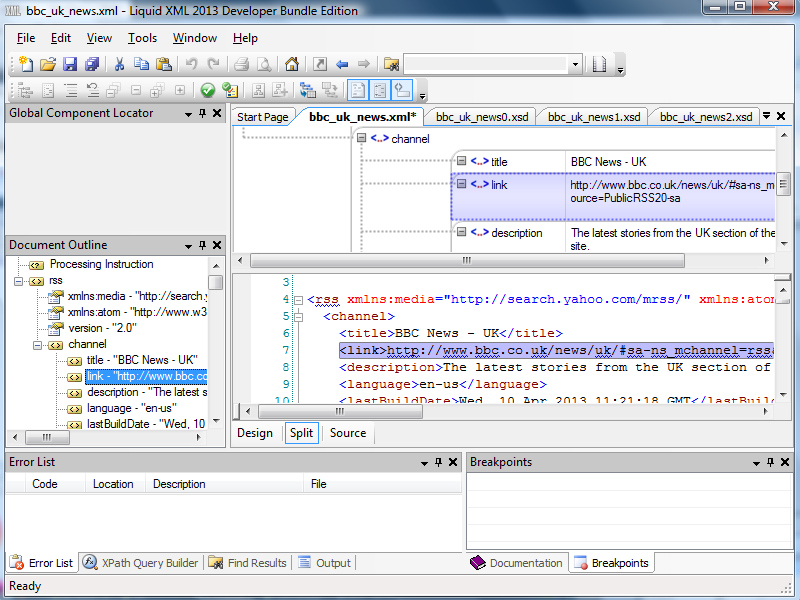Create a new document with New File icon
Screen dimensions: 800x600
26,64
